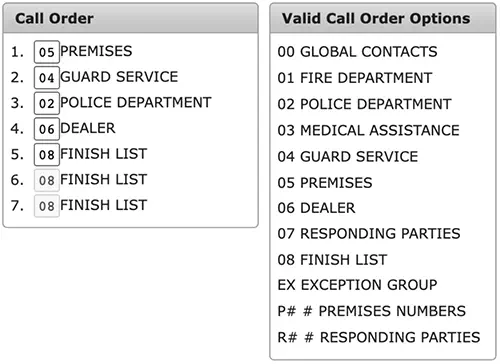Focus the call order 4 field for Dealer

coord(47,129)
